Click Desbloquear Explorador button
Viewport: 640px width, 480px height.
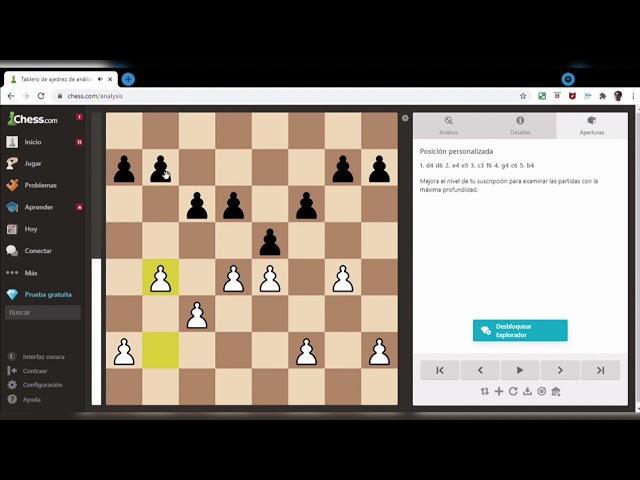[x=520, y=331]
